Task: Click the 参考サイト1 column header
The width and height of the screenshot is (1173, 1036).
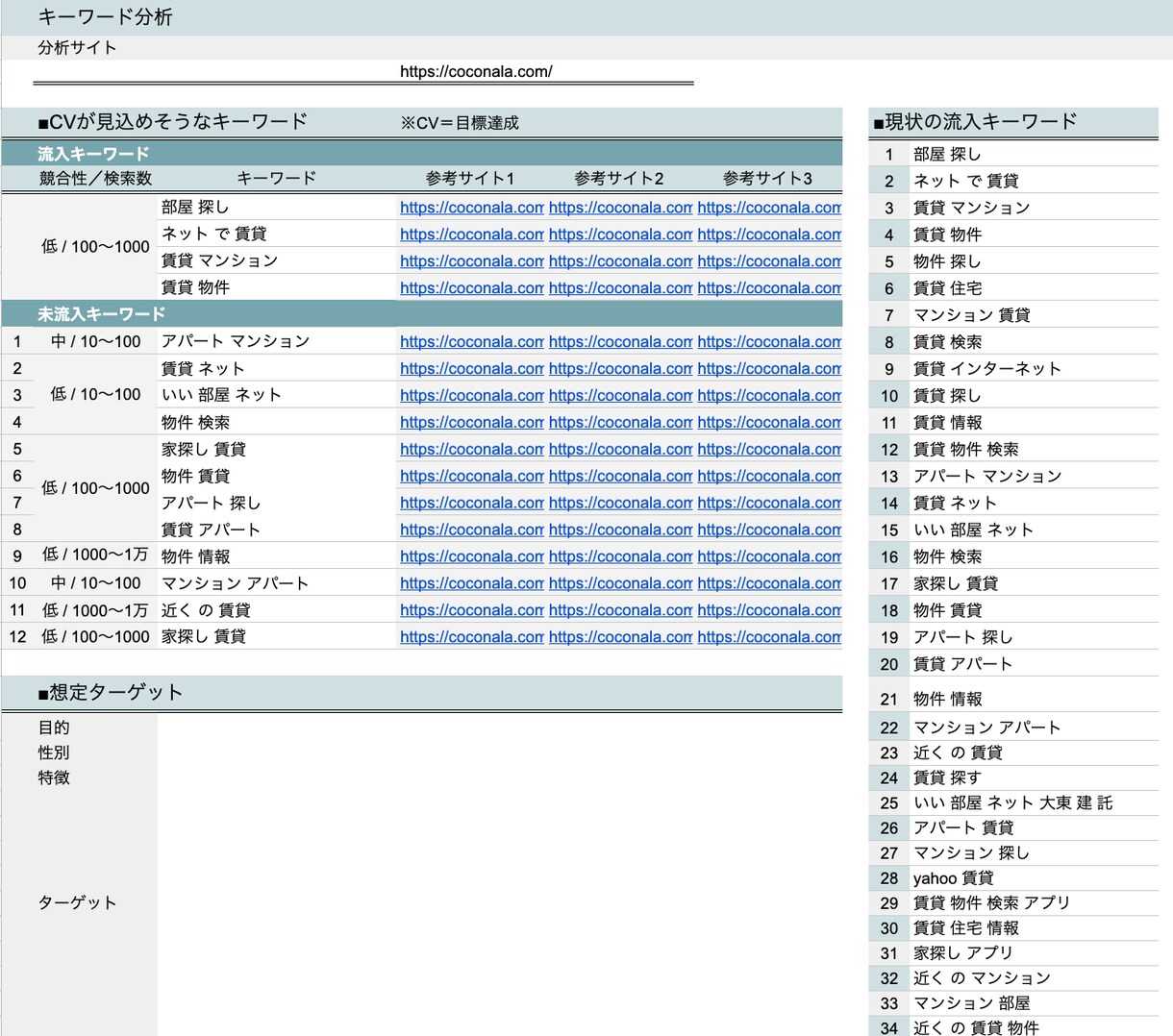Action: click(470, 179)
